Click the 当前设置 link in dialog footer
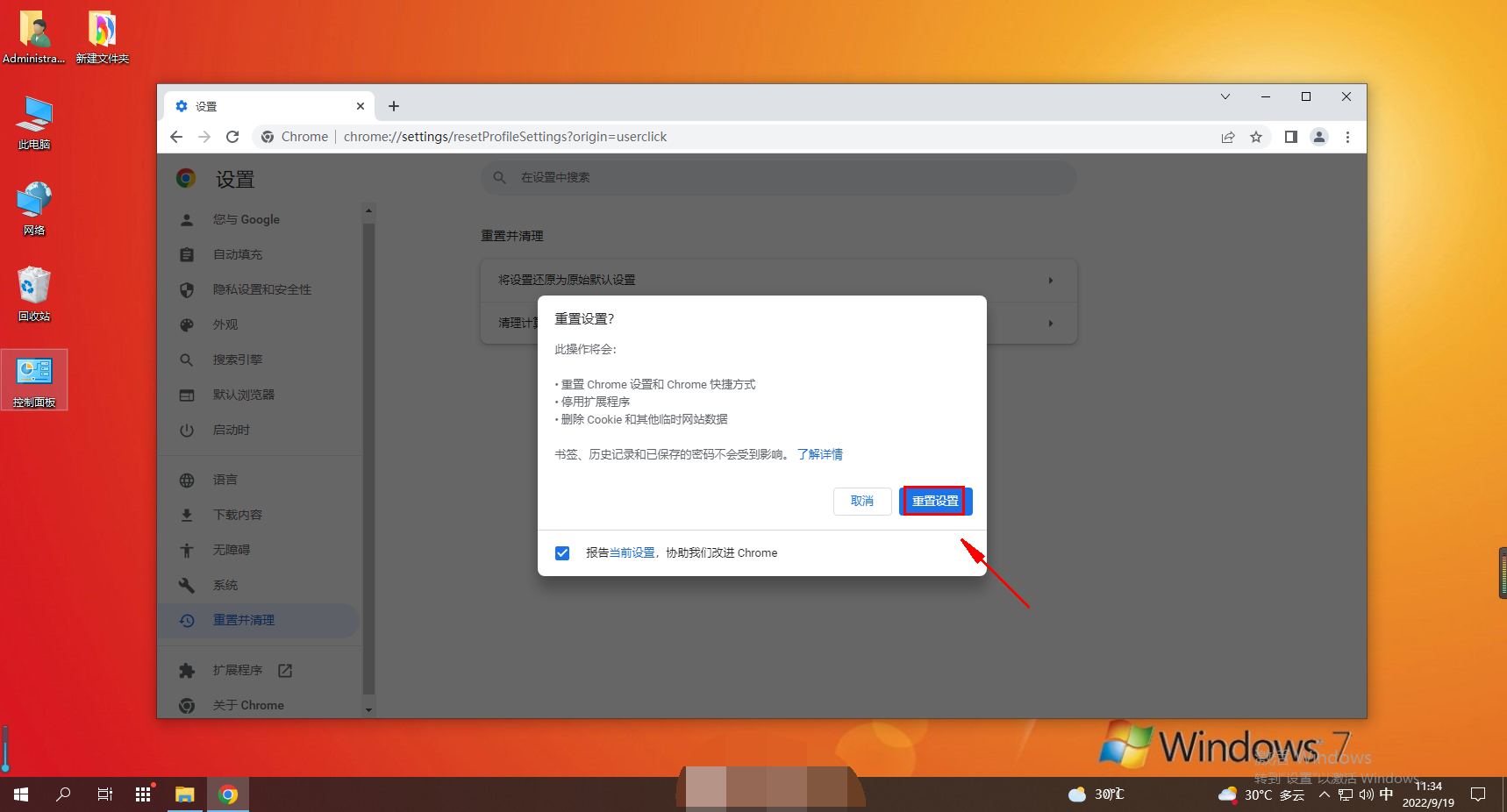 click(632, 553)
